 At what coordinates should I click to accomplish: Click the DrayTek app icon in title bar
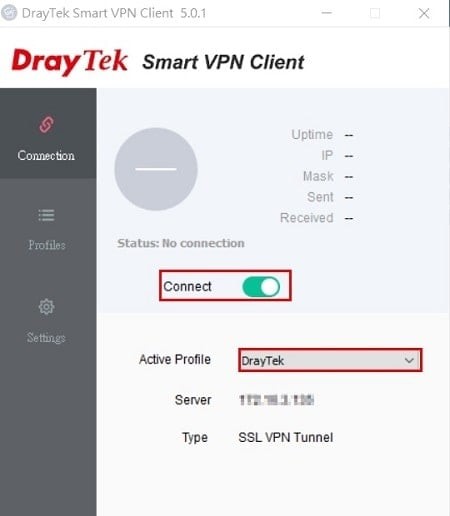click(x=9, y=13)
